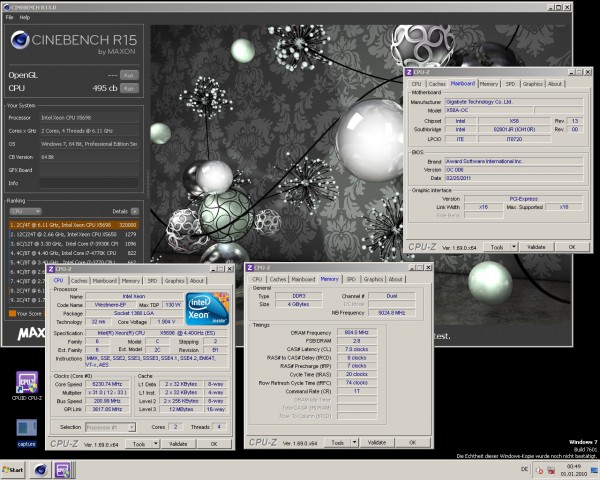The image size is (600, 480).
Task: Click the CPU-Z title icon of Mainboard window
Action: 409,72
